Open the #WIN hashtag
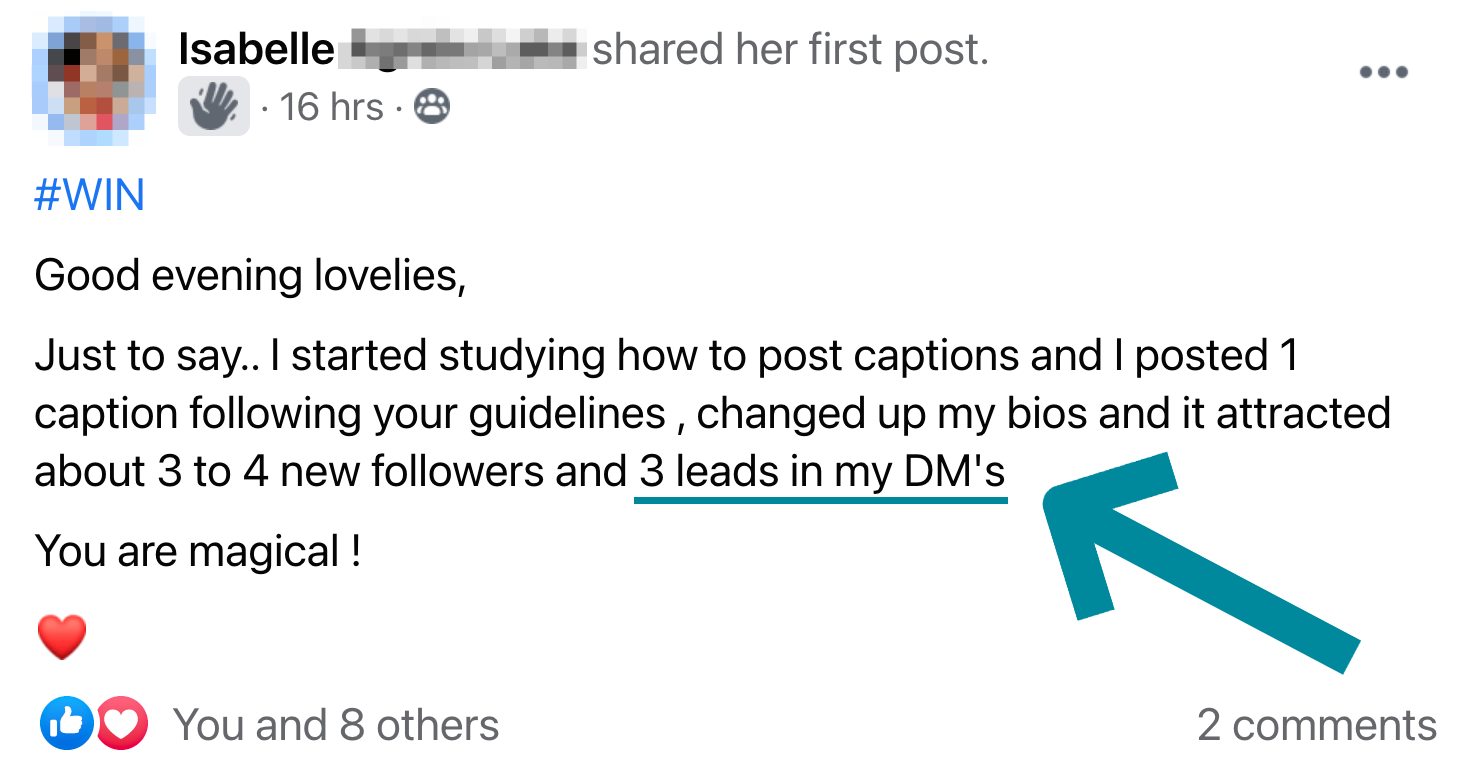 89,194
